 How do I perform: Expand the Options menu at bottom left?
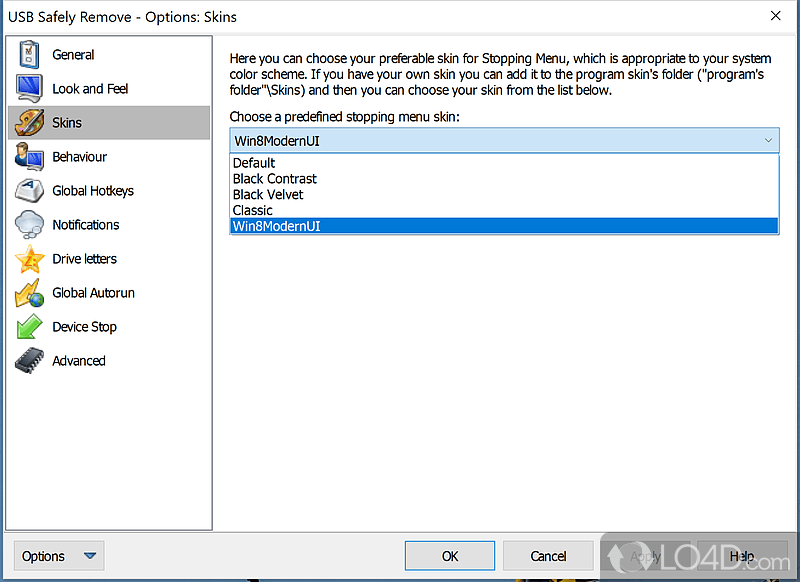(58, 555)
